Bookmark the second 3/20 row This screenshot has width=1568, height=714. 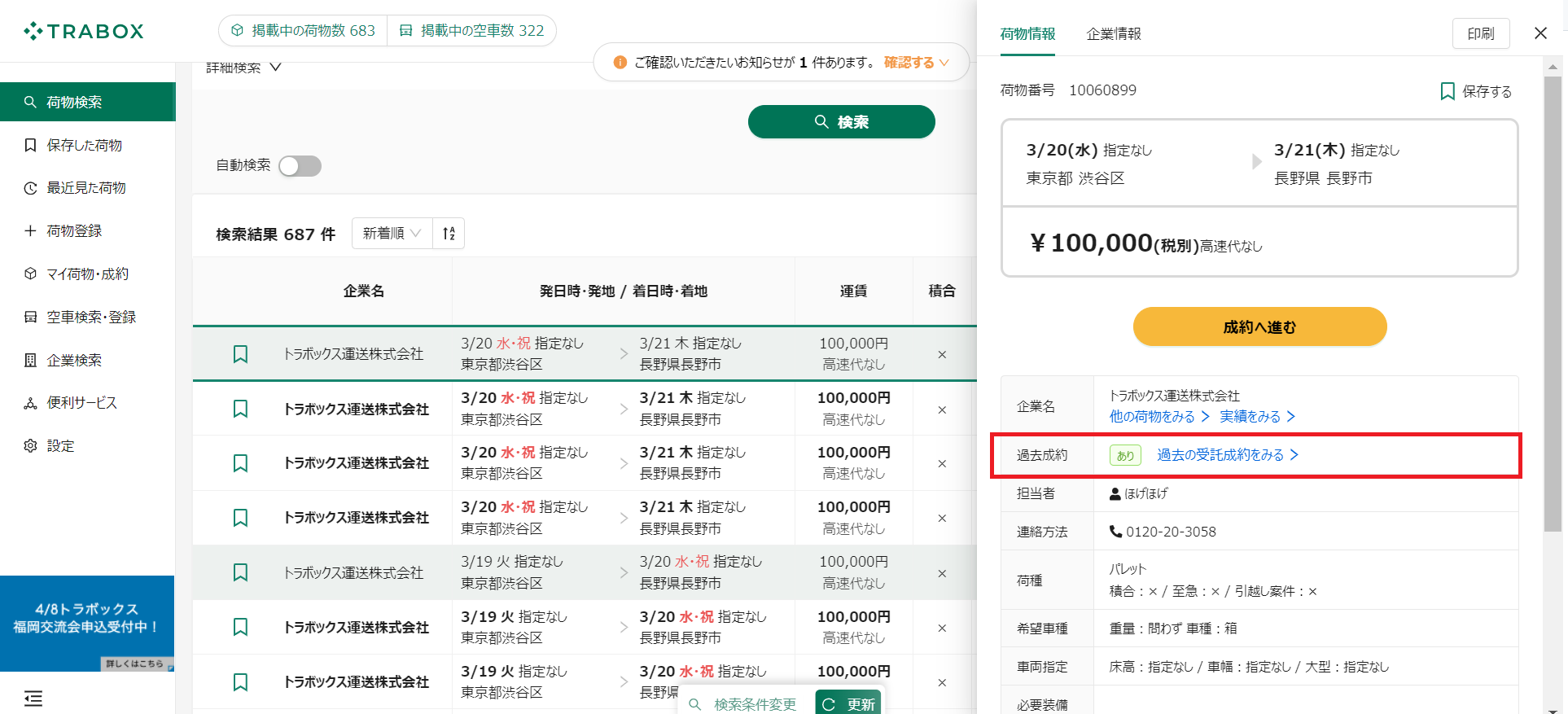click(240, 409)
